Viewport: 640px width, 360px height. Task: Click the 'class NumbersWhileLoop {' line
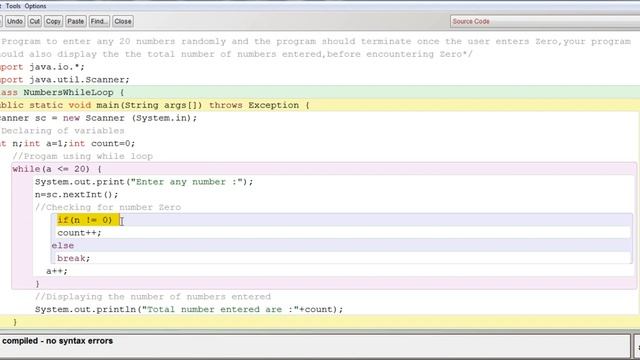[62, 92]
